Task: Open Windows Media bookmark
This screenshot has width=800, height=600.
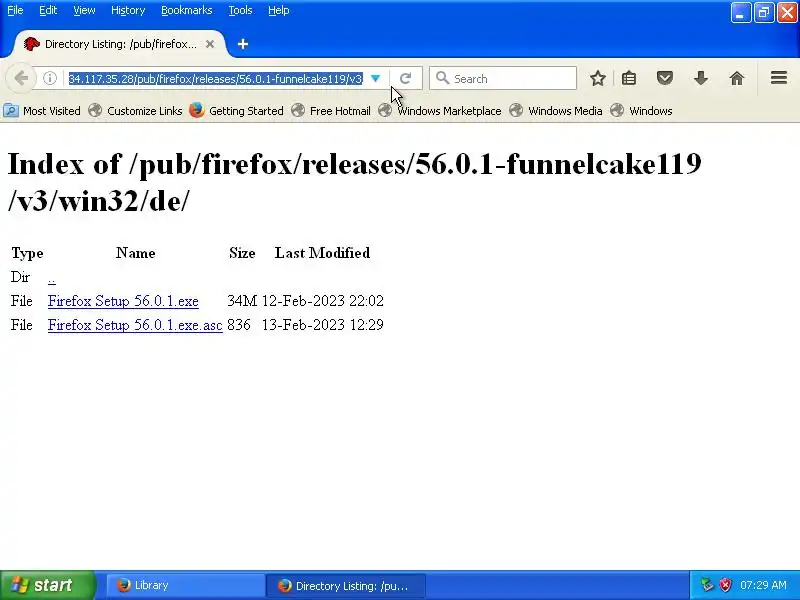Action: click(556, 111)
